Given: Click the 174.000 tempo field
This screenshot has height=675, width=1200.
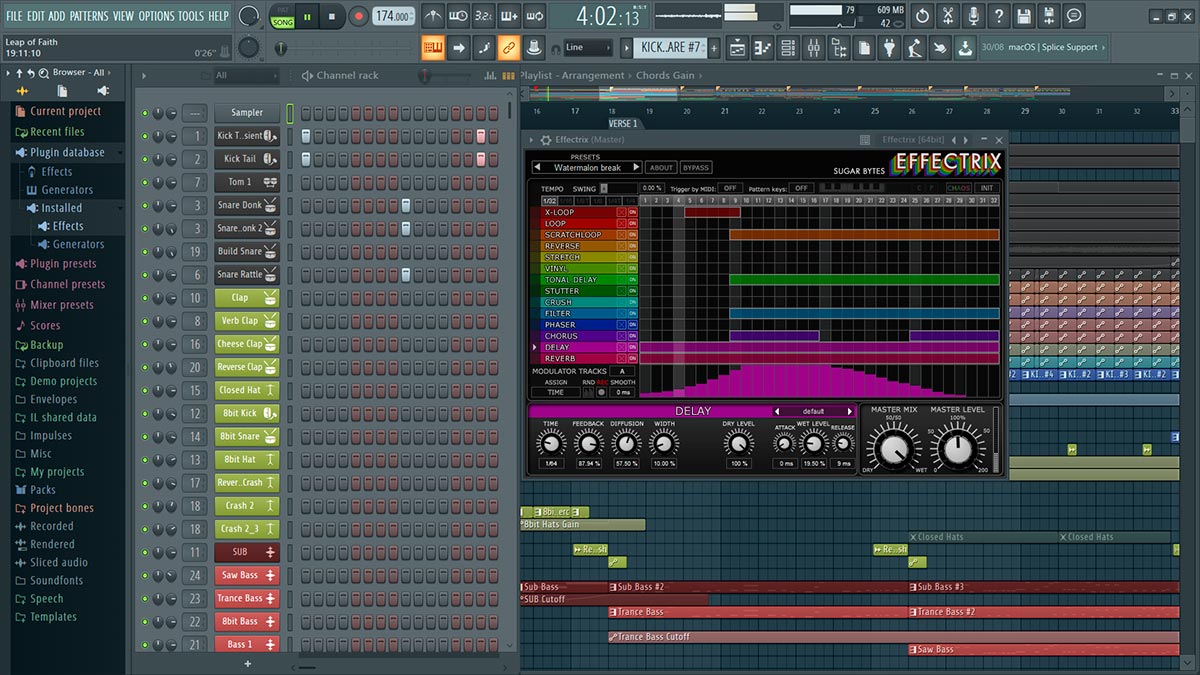Looking at the screenshot, I should [x=395, y=16].
